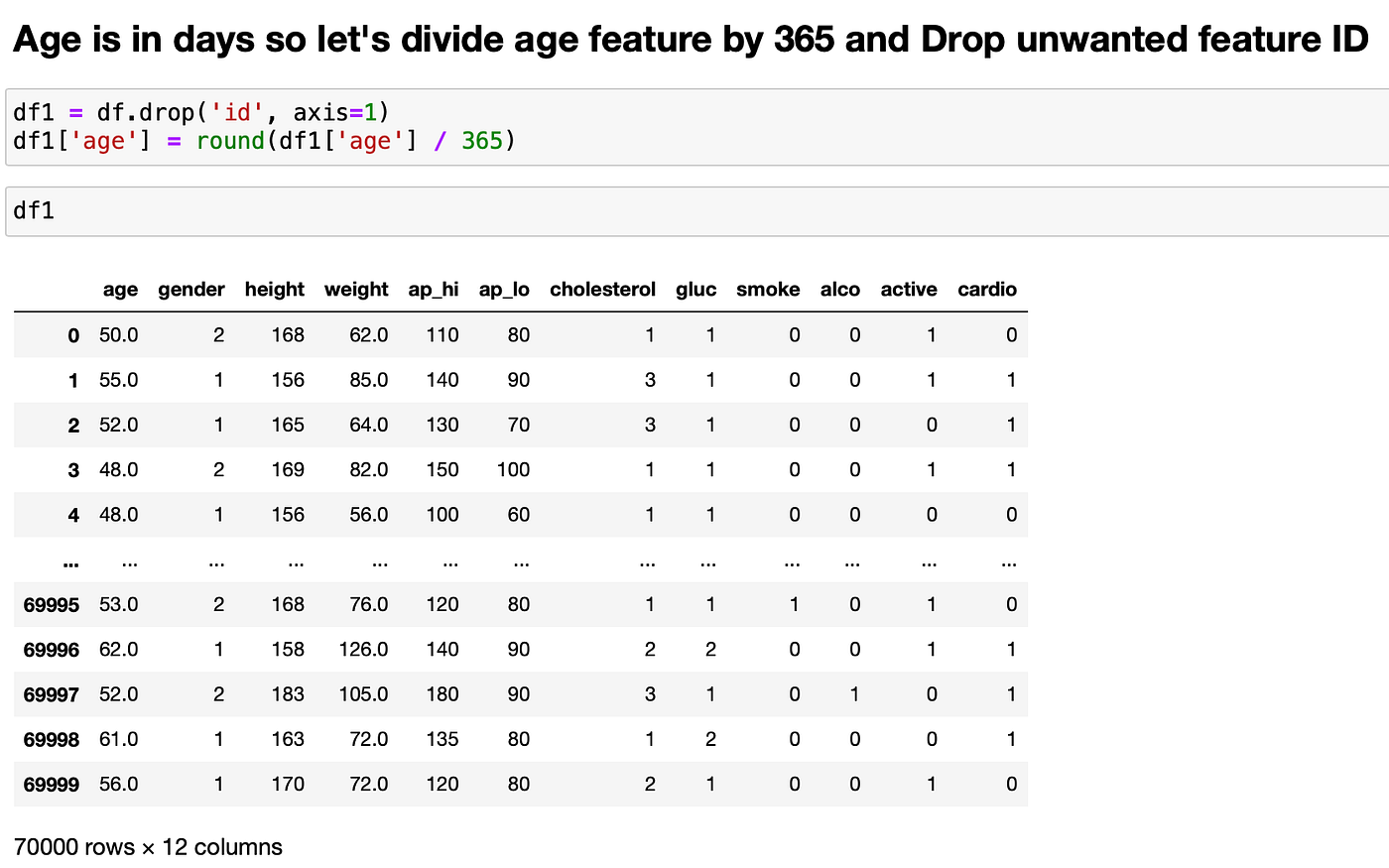This screenshot has height=868, width=1389.
Task: Click the 'ap_lo' column header
Action: (x=504, y=290)
